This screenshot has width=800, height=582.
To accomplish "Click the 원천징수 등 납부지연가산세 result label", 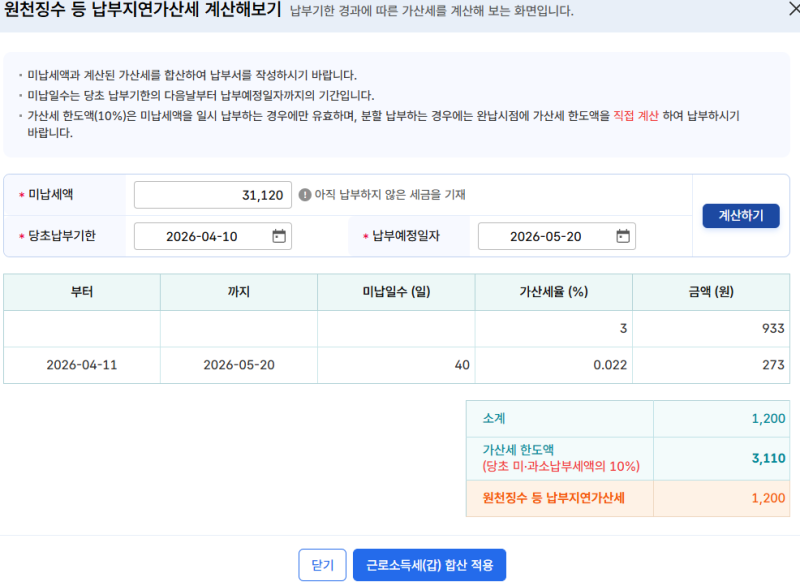I will pos(554,498).
